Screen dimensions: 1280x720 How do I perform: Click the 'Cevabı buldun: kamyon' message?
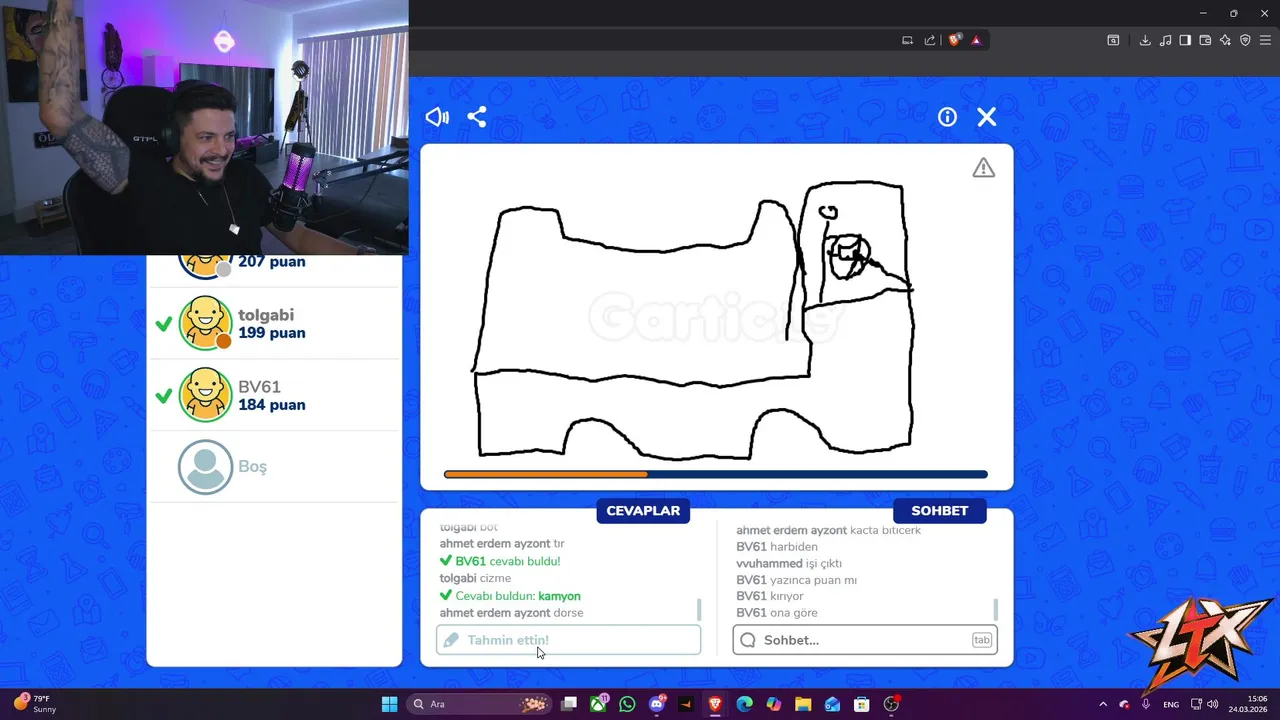510,596
